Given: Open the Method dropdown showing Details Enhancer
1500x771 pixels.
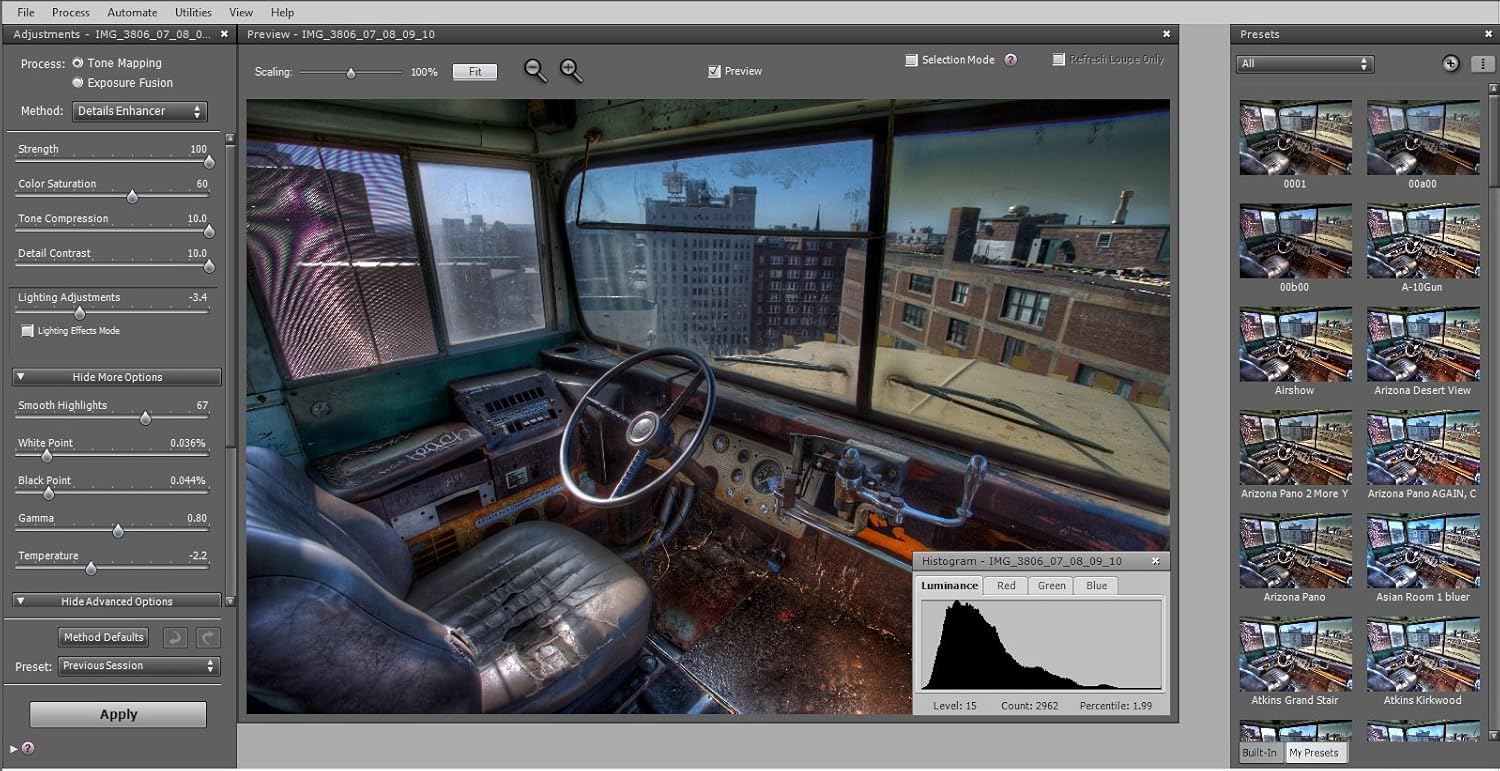Looking at the screenshot, I should pos(140,111).
